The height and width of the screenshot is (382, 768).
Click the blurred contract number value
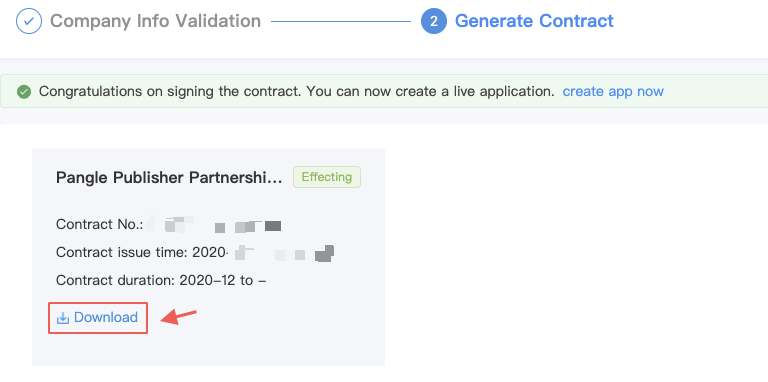[x=214, y=225]
